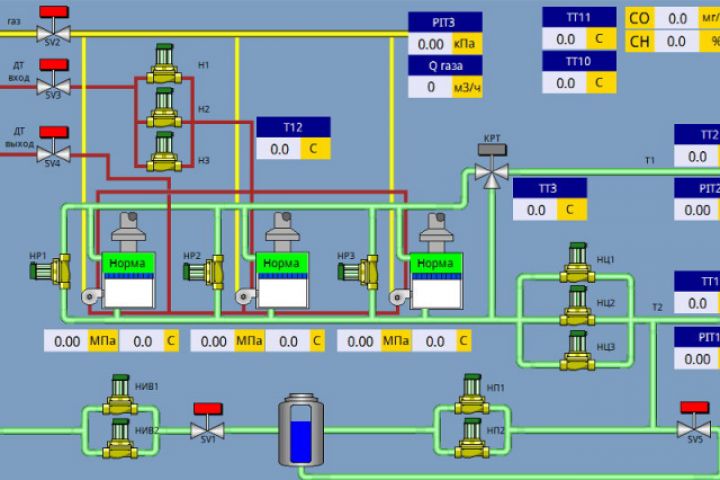Screen dimensions: 720x480
Task: Select pump Н1
Action: coord(164,64)
